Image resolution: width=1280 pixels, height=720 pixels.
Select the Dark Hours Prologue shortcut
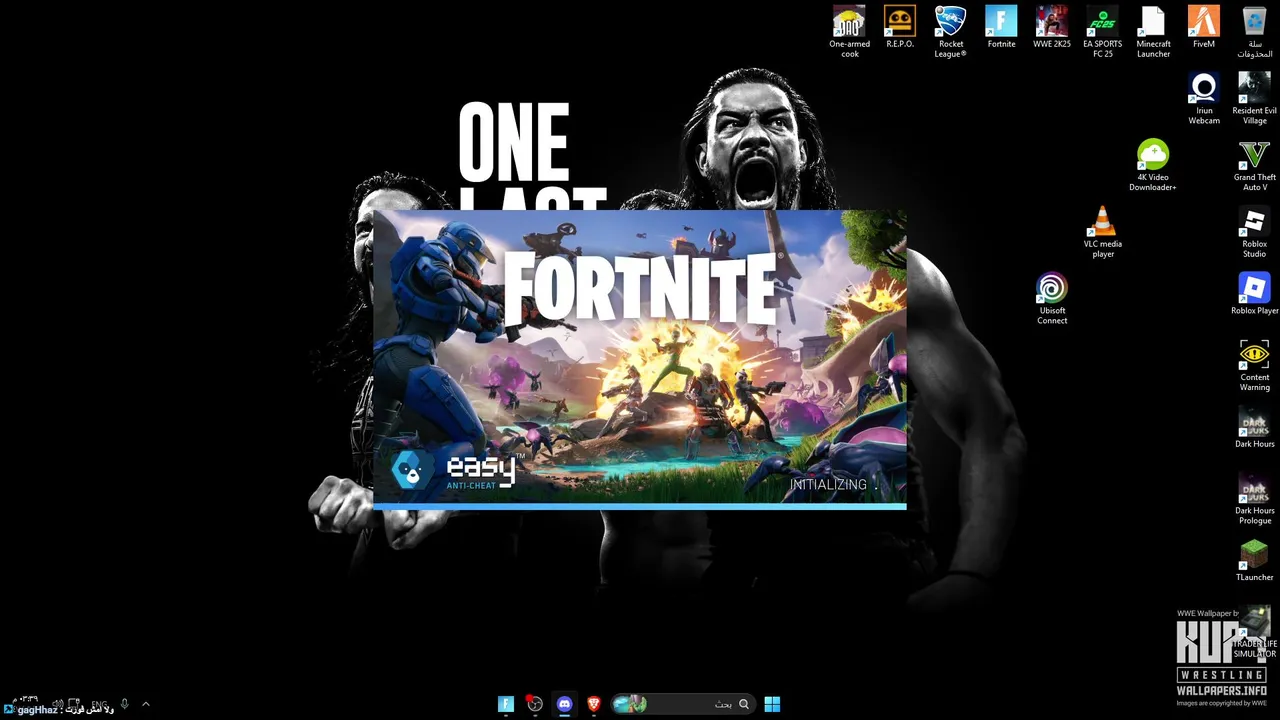(1254, 500)
